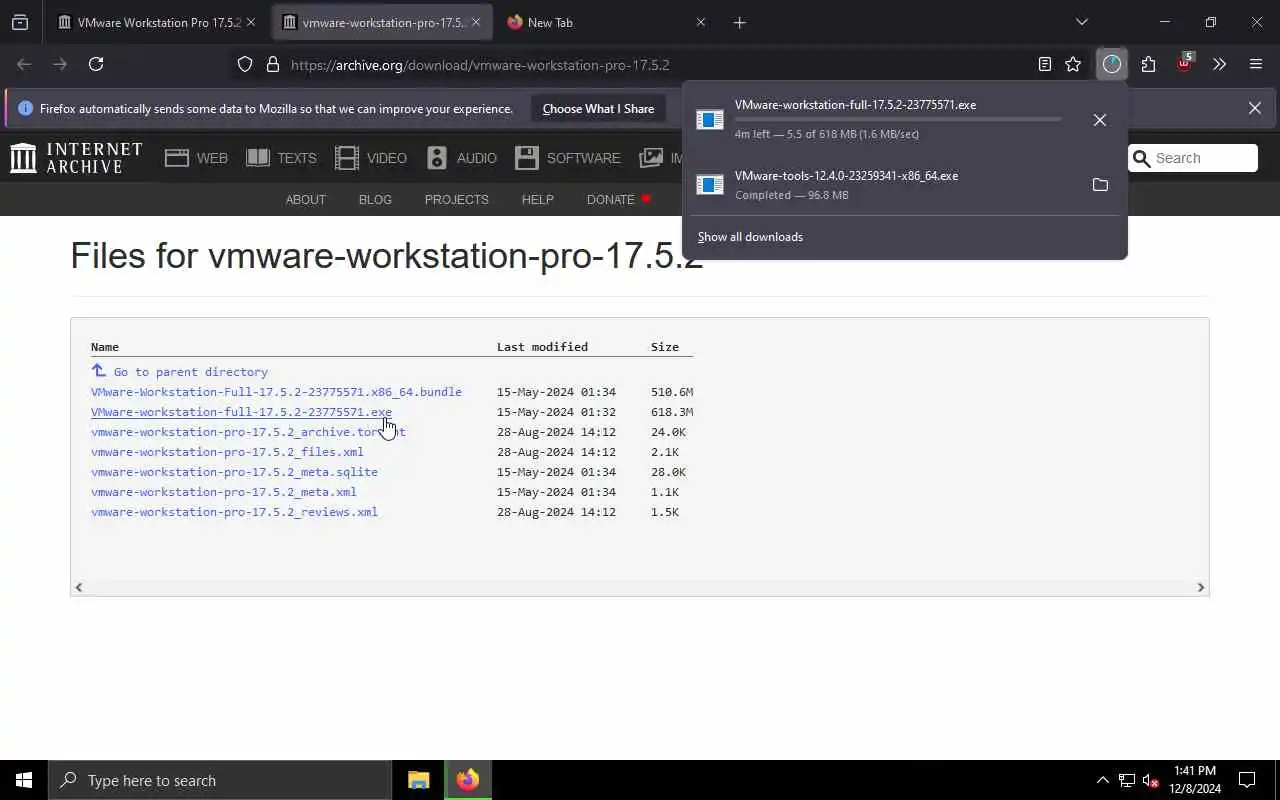Open the Extensions puzzle icon
The image size is (1280, 800).
[x=1148, y=64]
